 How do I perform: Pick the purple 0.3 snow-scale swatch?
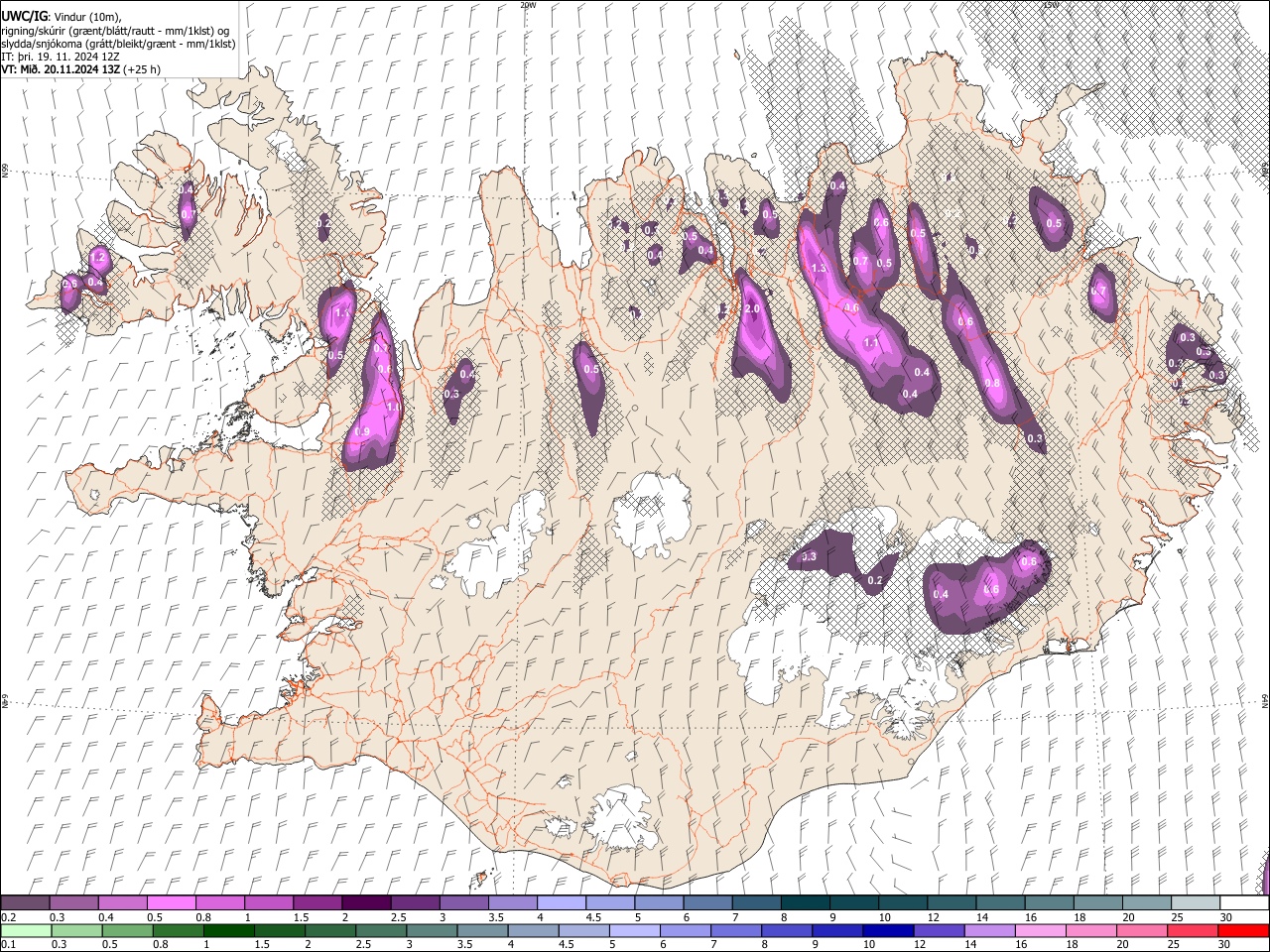tap(74, 903)
